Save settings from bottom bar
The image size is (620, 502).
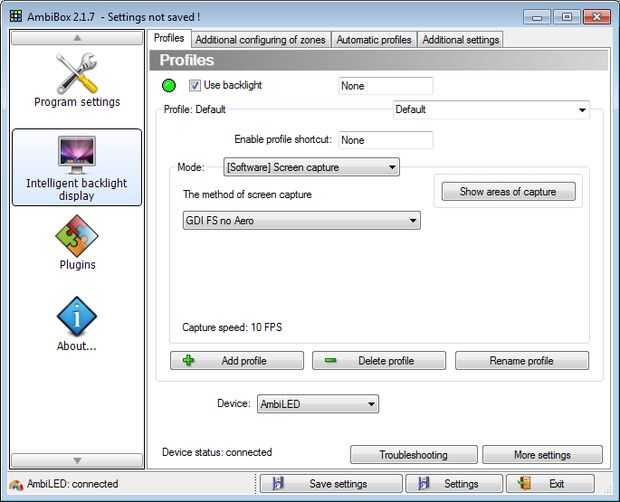tap(331, 484)
